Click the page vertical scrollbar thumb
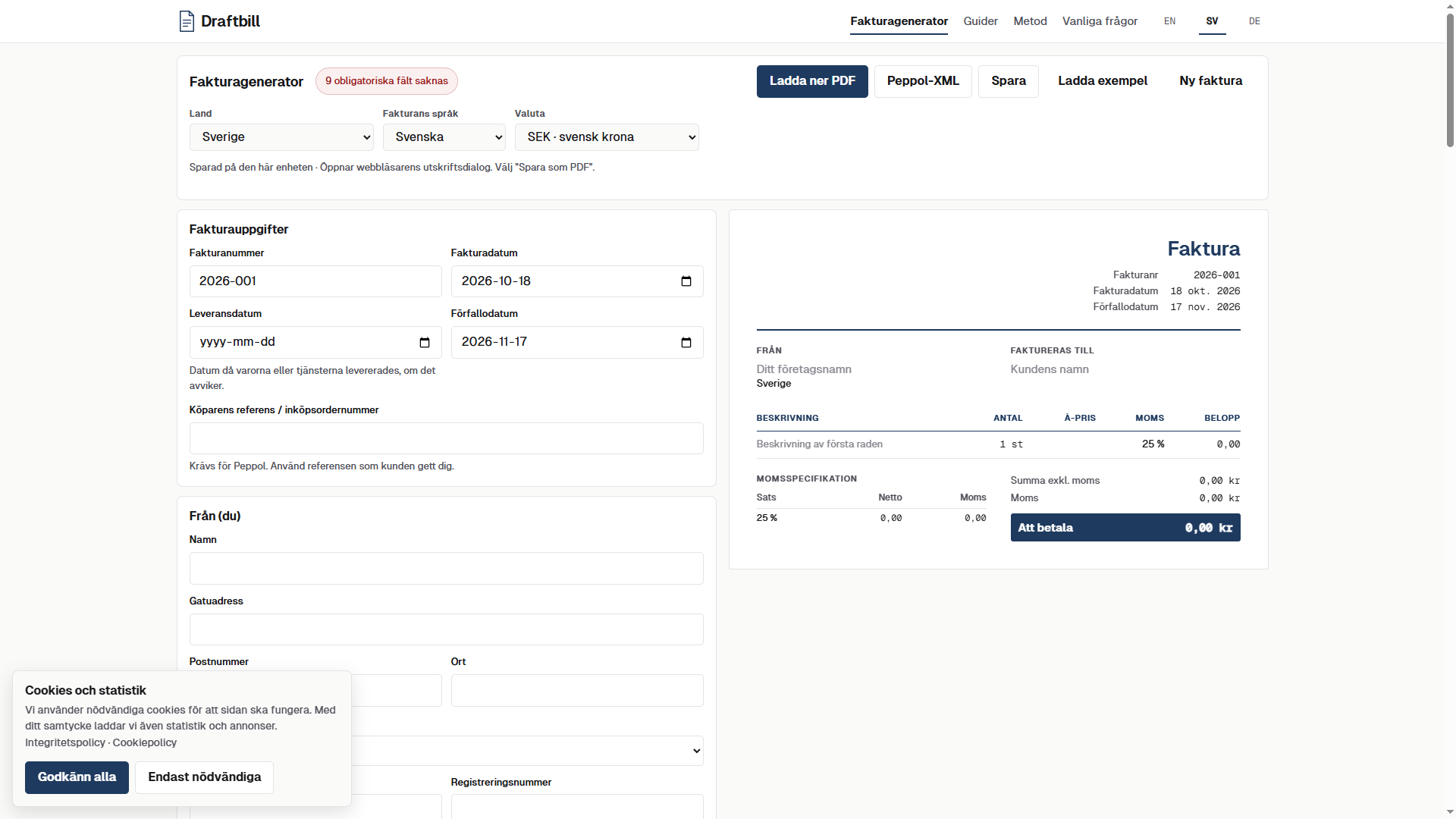Screen dimensions: 1456x819 (x=1450, y=80)
